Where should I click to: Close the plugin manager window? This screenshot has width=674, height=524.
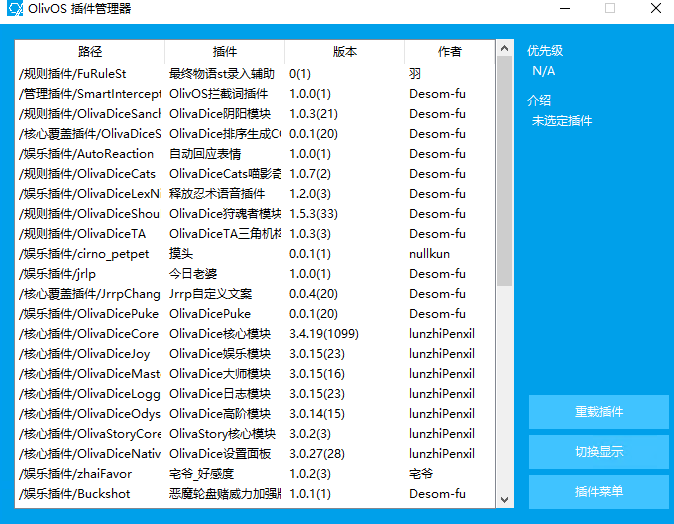pyautogui.click(x=652, y=9)
